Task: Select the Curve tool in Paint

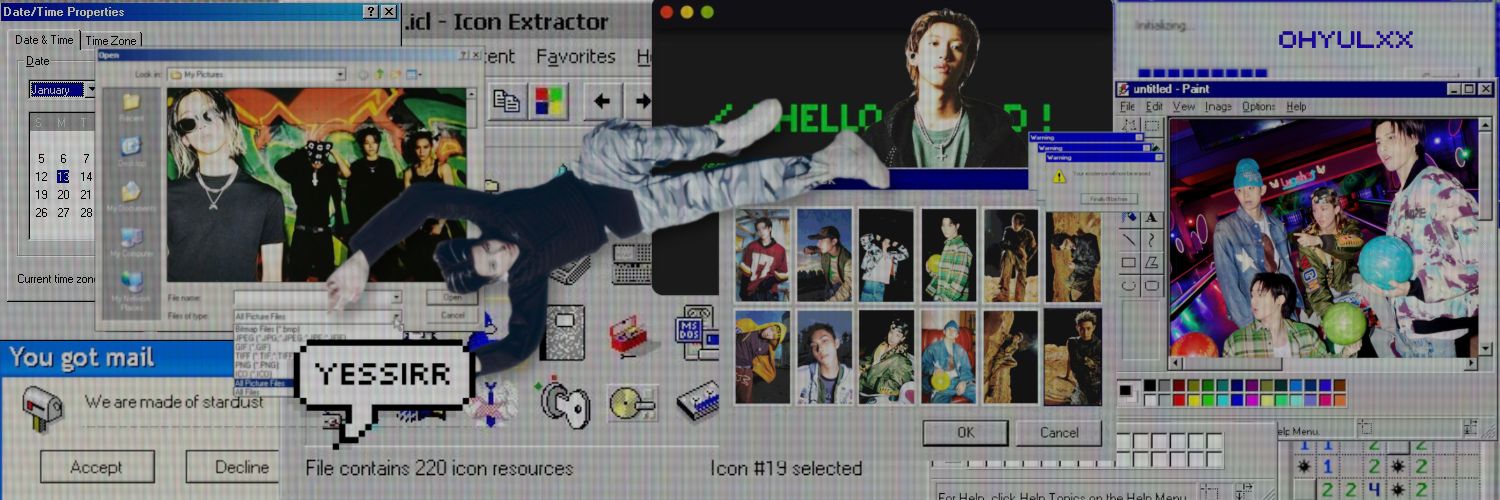Action: [x=1152, y=239]
